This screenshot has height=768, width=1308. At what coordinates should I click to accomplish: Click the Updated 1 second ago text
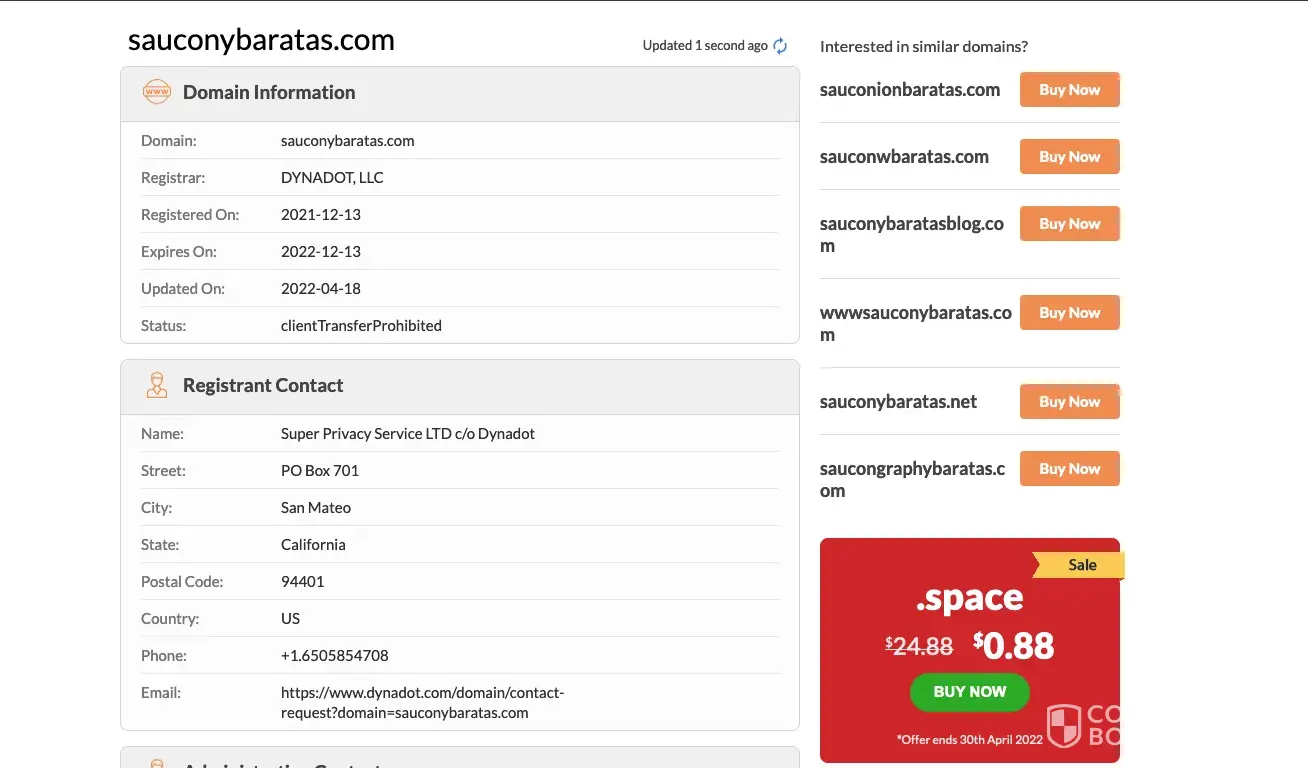tap(705, 45)
